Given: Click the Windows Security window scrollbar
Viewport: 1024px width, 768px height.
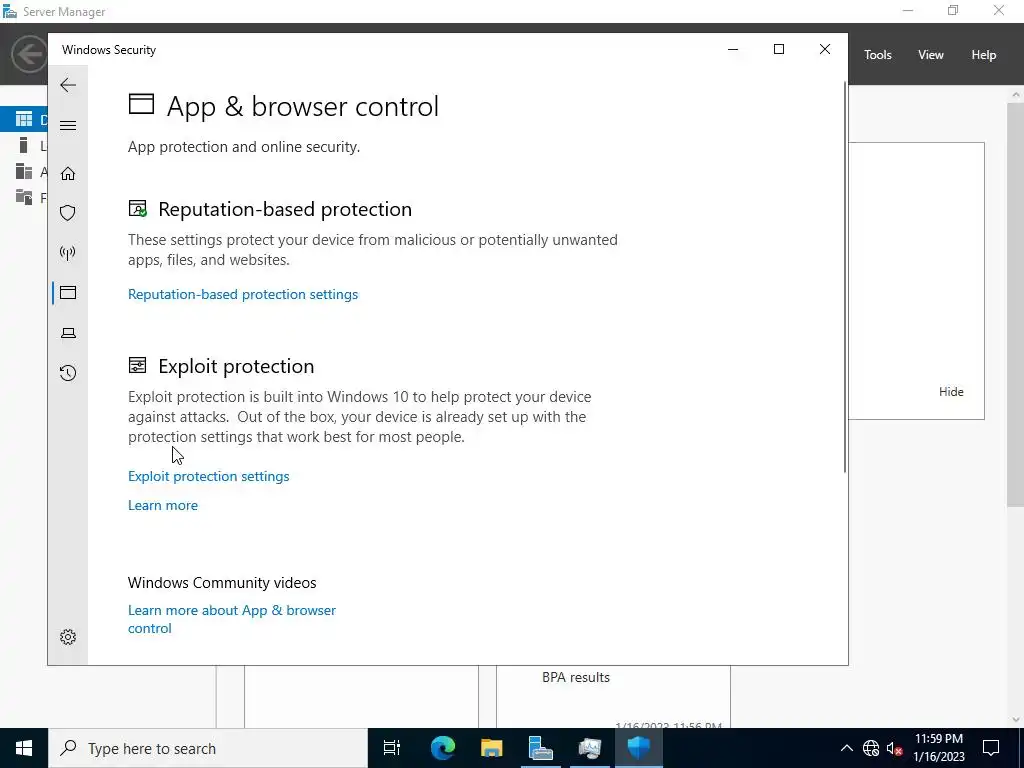Looking at the screenshot, I should tap(846, 277).
